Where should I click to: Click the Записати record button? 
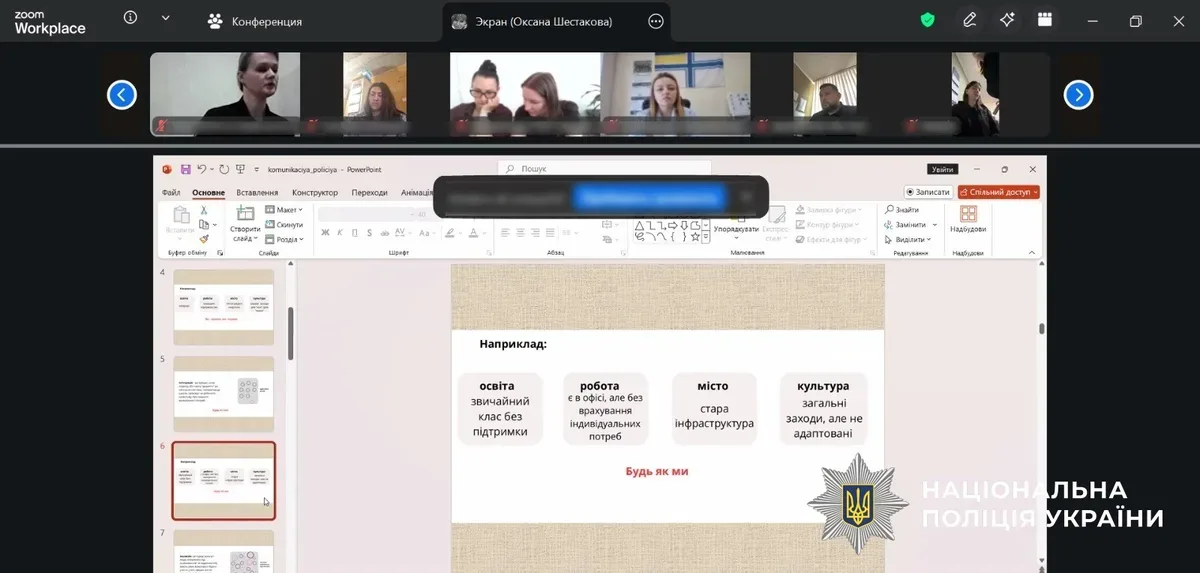929,192
